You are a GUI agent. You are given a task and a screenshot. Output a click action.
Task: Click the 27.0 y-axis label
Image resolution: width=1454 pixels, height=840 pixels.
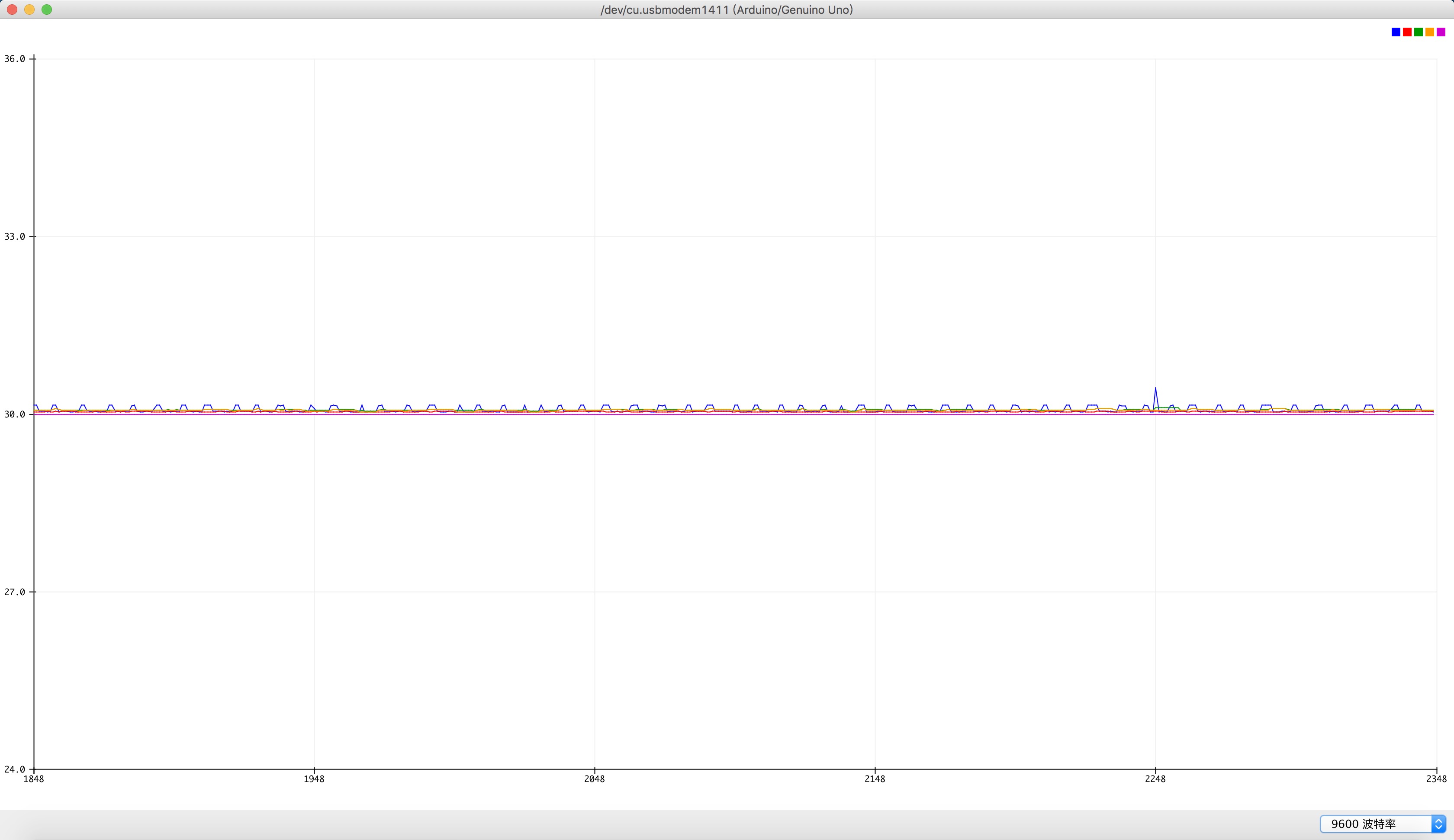coord(14,592)
